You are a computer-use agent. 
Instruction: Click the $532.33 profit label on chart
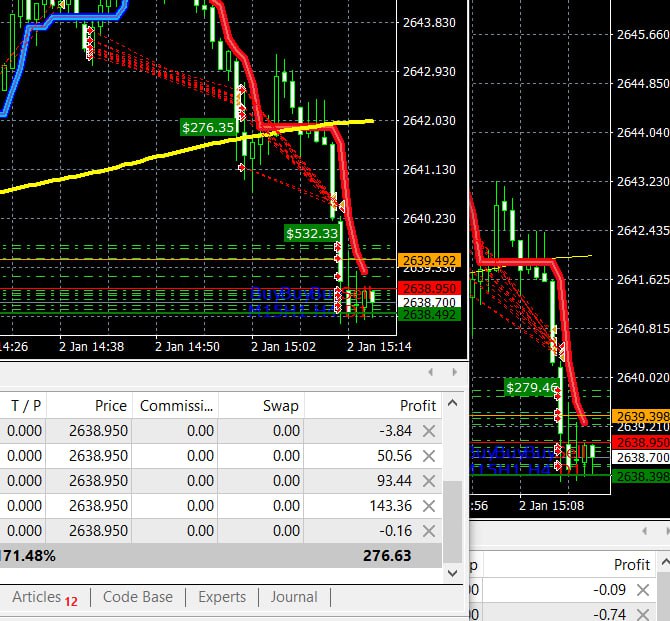312,233
